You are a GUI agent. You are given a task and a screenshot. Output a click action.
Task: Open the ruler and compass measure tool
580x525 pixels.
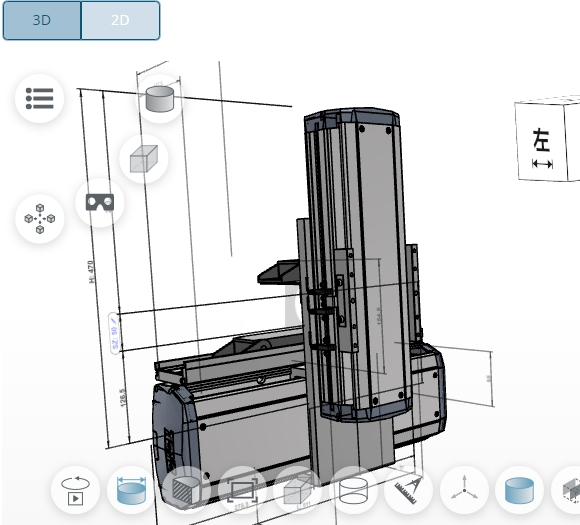pyautogui.click(x=409, y=490)
